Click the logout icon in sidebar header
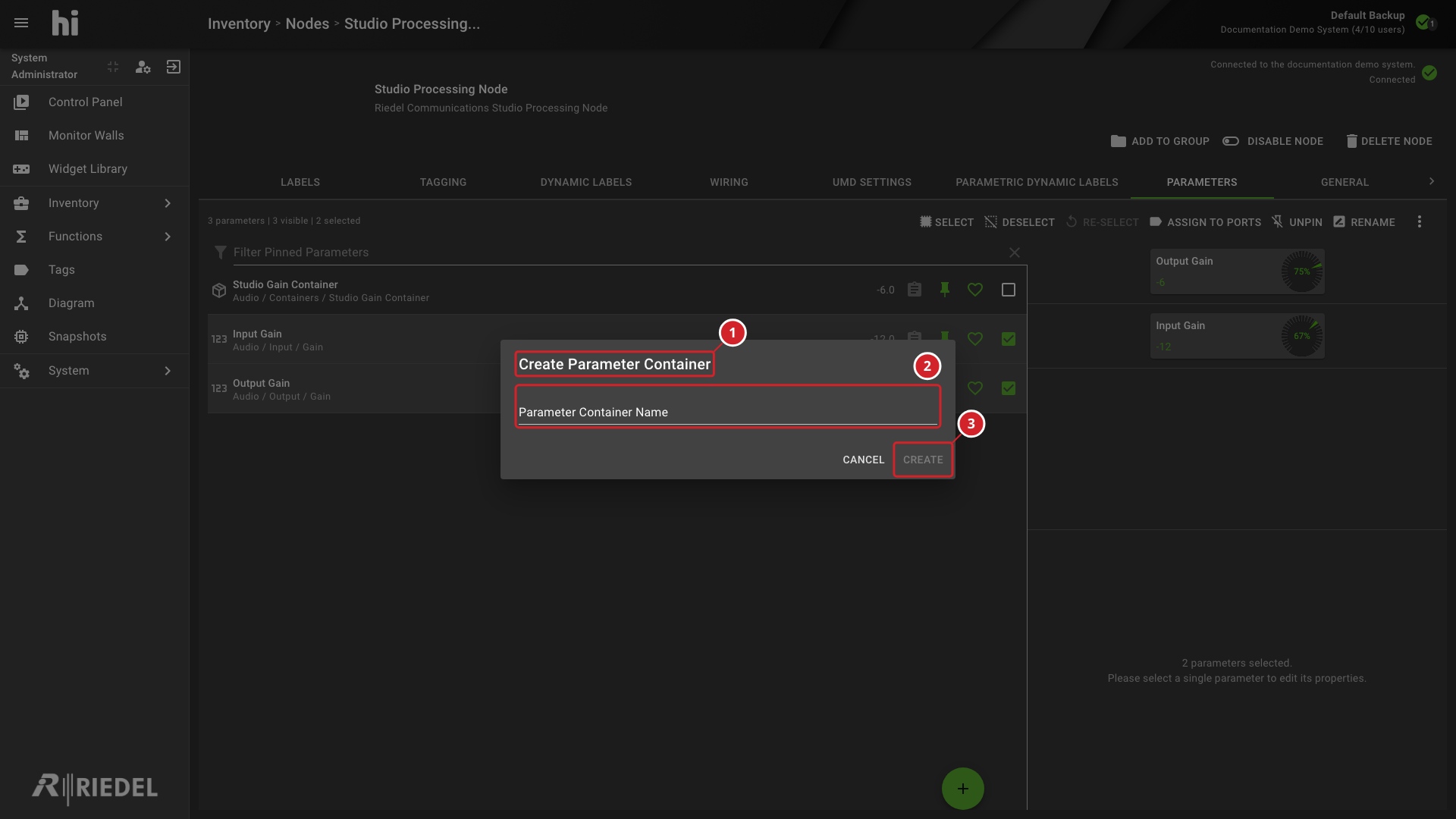 point(174,67)
